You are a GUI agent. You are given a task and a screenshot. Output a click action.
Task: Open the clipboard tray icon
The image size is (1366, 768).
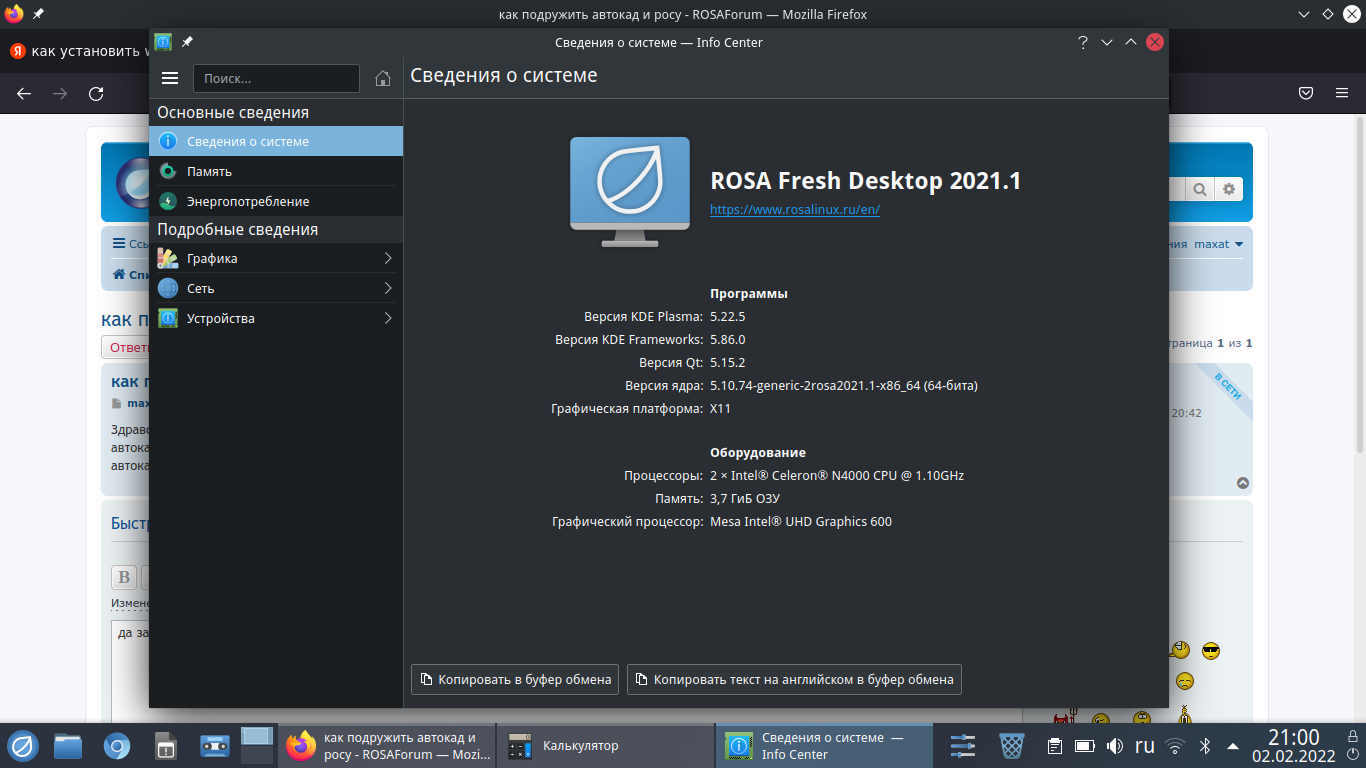point(1054,746)
